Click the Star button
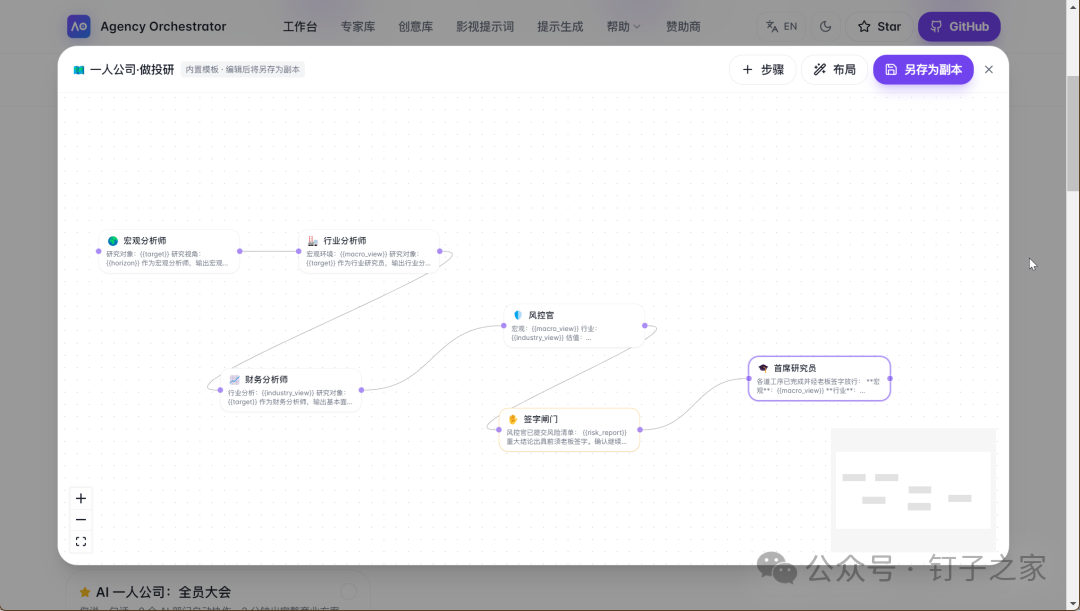 (x=879, y=26)
